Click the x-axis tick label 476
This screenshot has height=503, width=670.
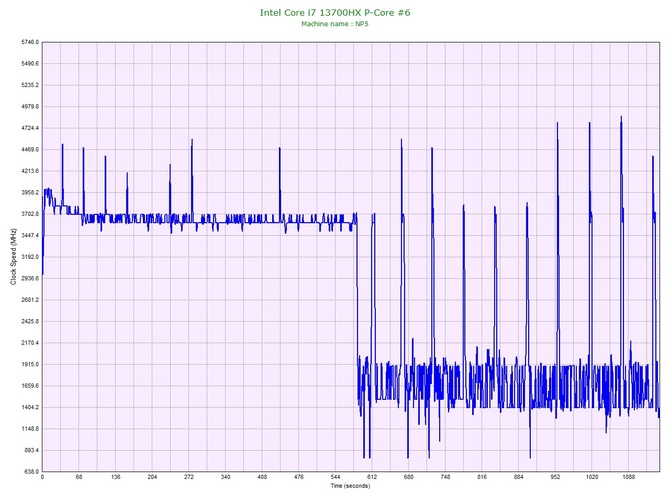[299, 477]
